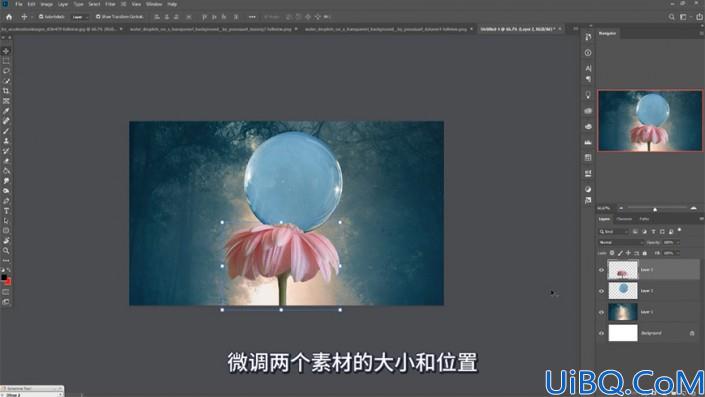
Task: Click the Navigator zoom-out small mountains icon
Action: click(x=621, y=208)
